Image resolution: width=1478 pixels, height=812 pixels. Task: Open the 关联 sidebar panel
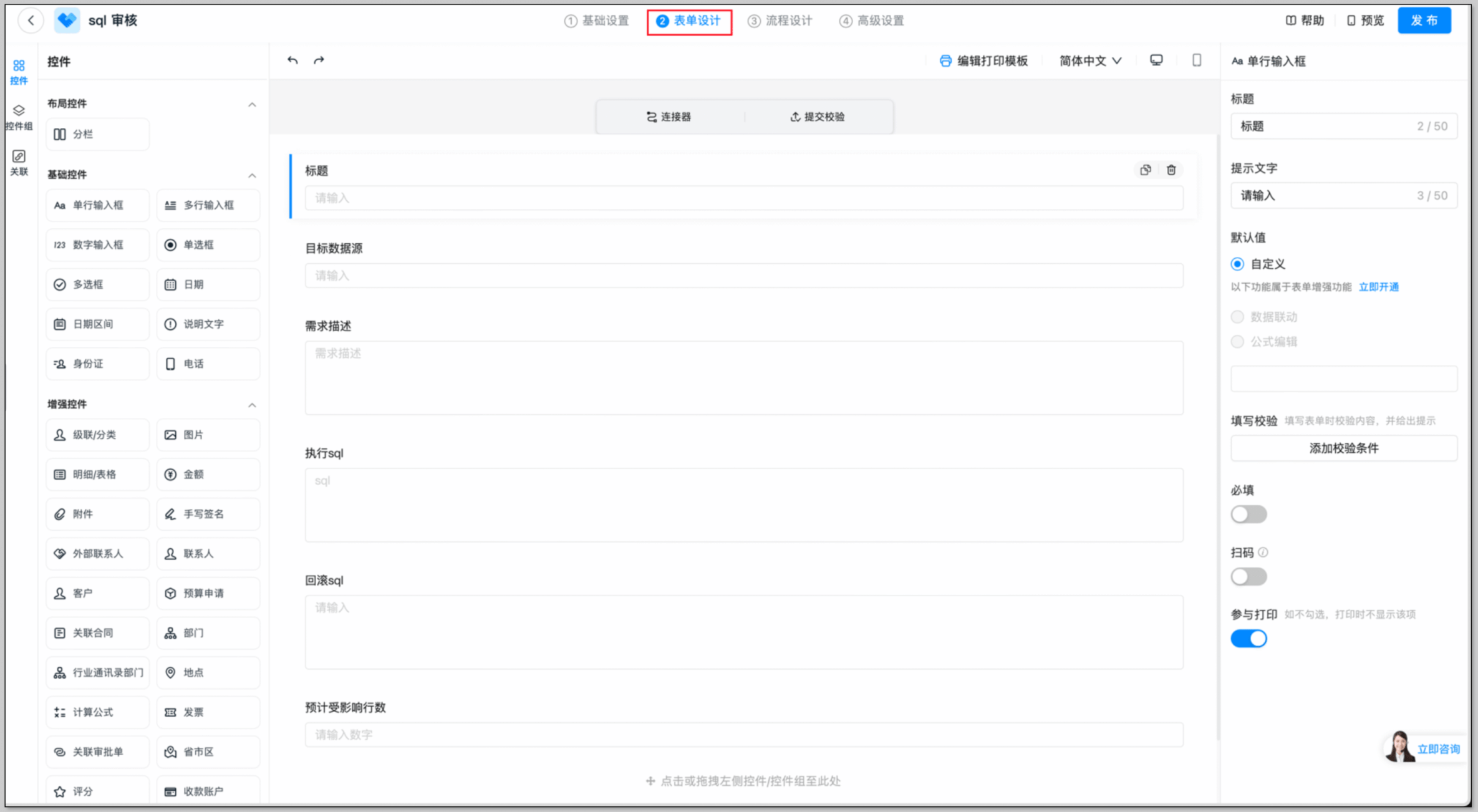[x=19, y=162]
